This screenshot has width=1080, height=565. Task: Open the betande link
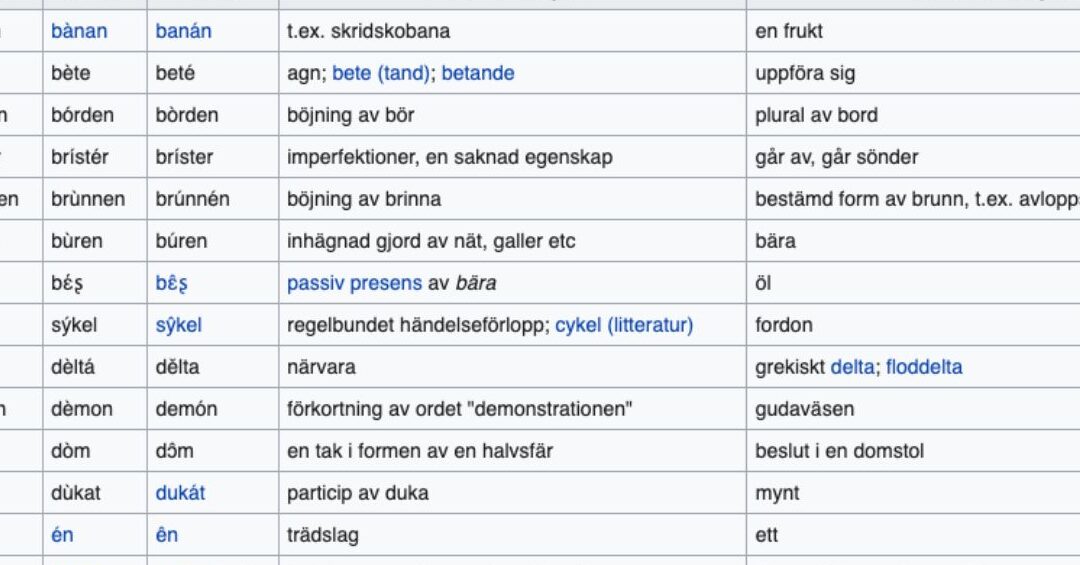tap(478, 73)
